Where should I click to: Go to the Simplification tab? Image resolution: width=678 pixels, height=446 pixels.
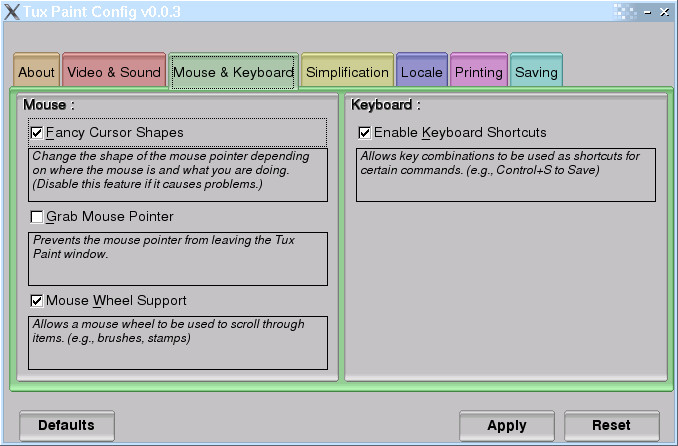(347, 71)
